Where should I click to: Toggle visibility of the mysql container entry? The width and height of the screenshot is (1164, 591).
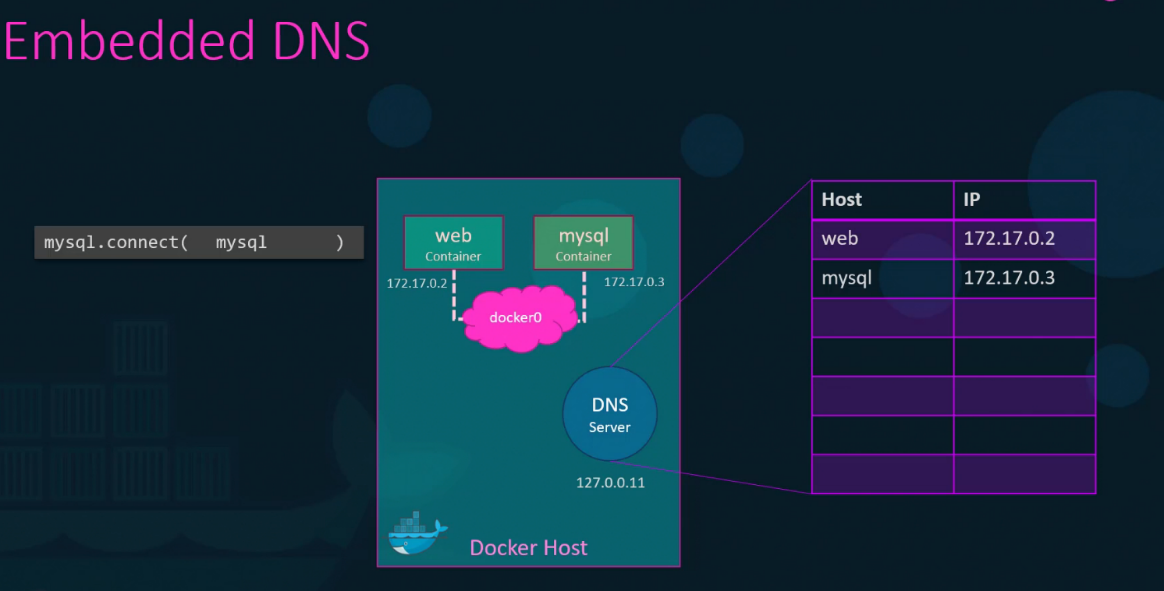click(x=847, y=278)
